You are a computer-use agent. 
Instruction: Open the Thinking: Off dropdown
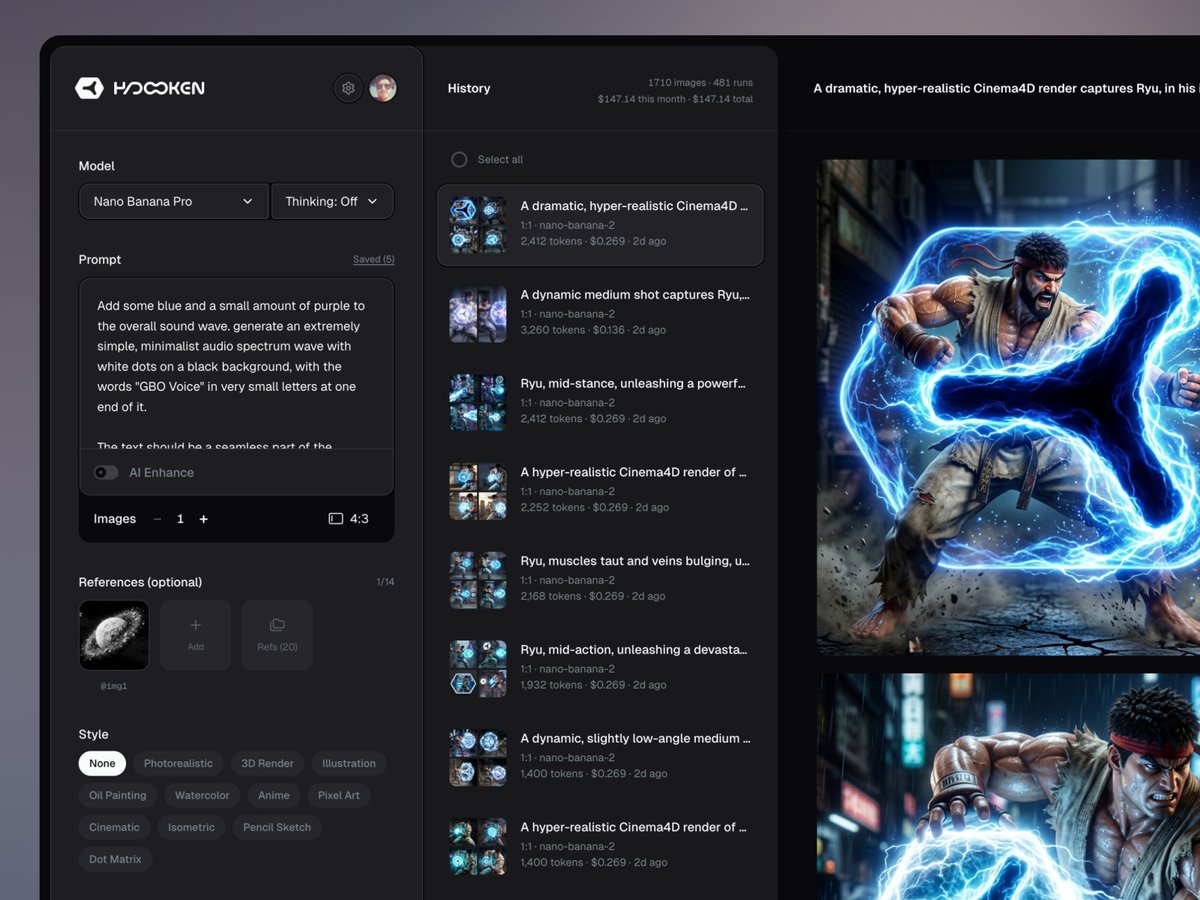coord(332,201)
